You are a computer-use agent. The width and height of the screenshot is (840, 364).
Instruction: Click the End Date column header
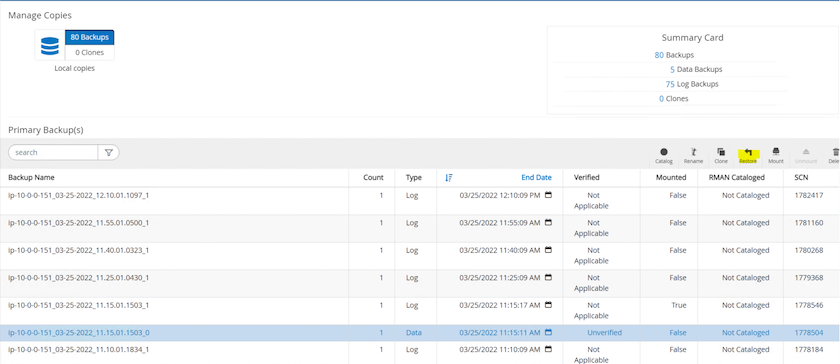(536, 177)
